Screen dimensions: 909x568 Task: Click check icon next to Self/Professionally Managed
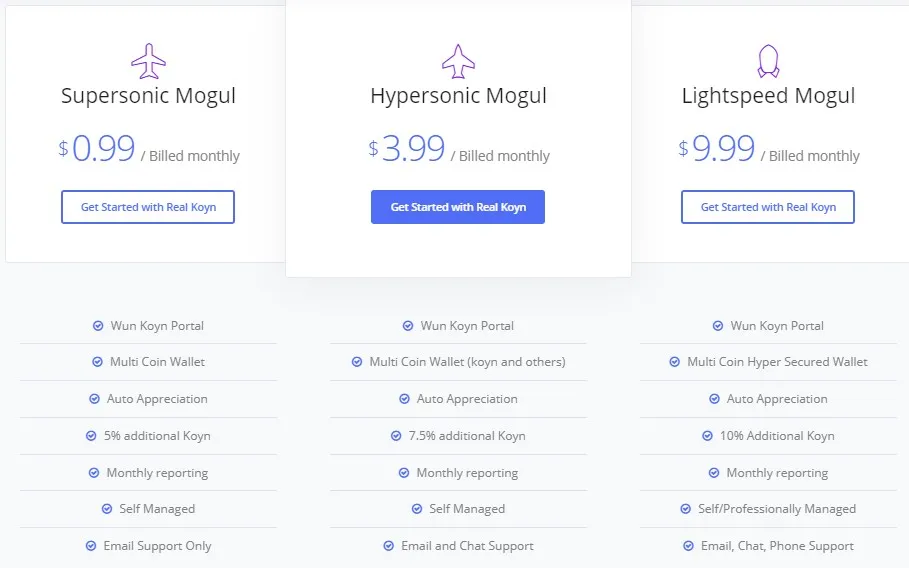coord(685,509)
